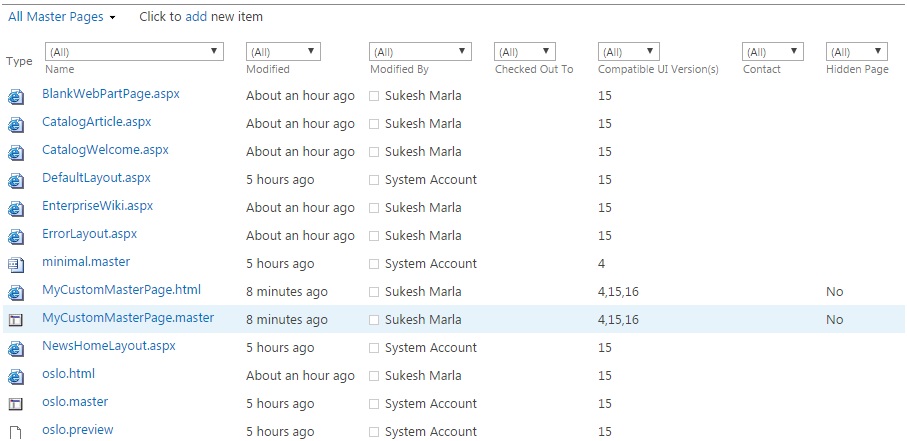Click the BlankWebPartPage.aspx file type icon
The height and width of the screenshot is (441, 907).
pos(16,97)
